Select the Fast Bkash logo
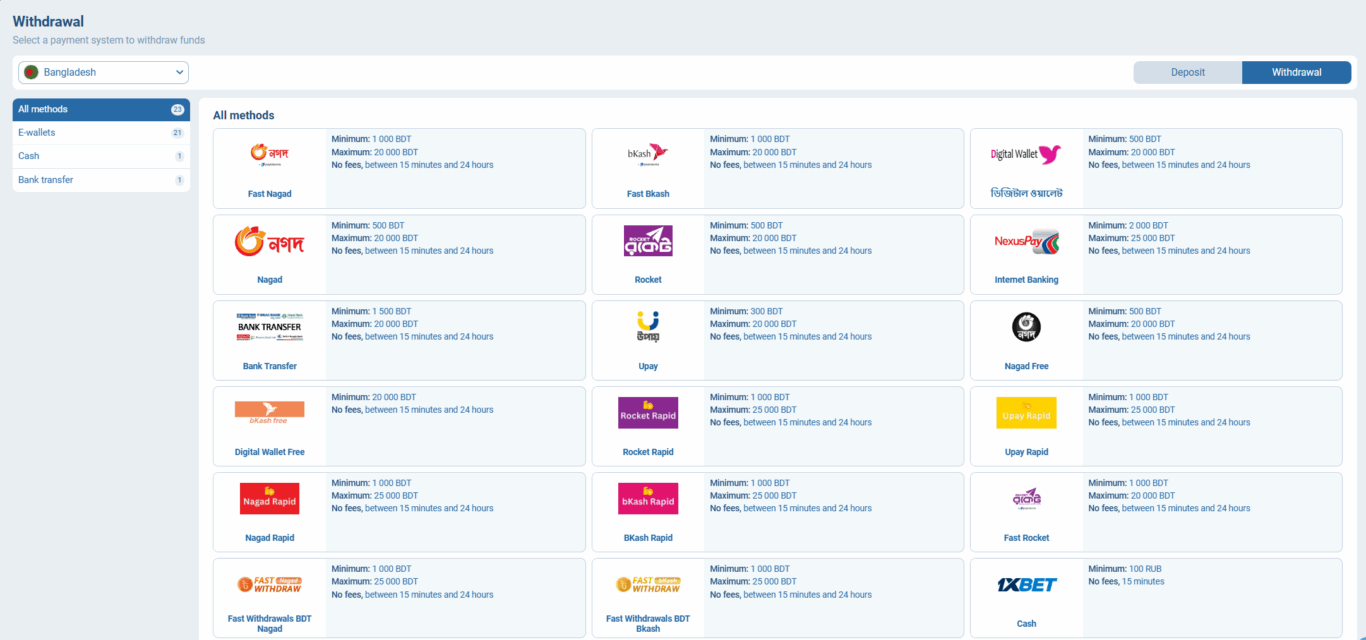Image resolution: width=1366 pixels, height=640 pixels. point(647,154)
